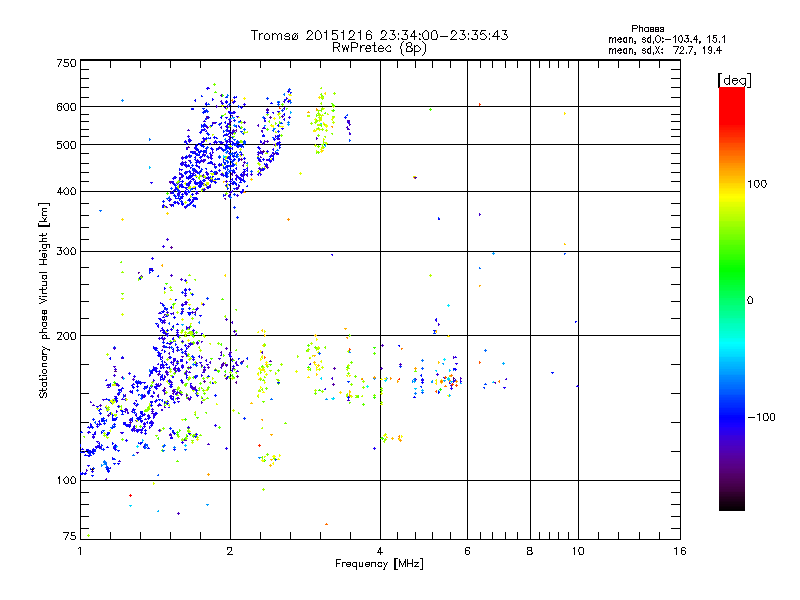Click x-axis tick label "1"
The height and width of the screenshot is (600, 800).
80,551
